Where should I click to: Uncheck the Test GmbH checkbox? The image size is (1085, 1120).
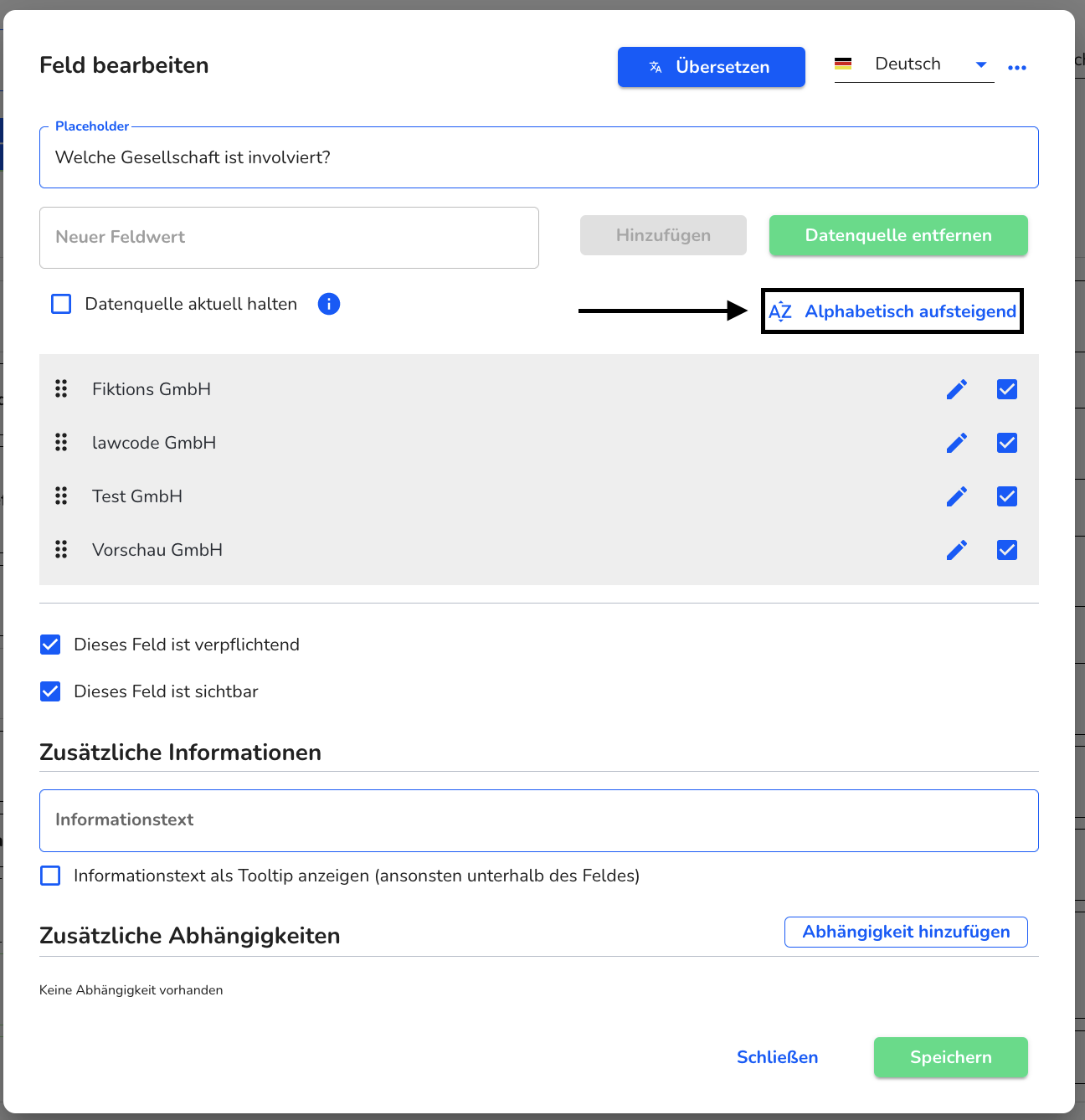[x=1007, y=496]
